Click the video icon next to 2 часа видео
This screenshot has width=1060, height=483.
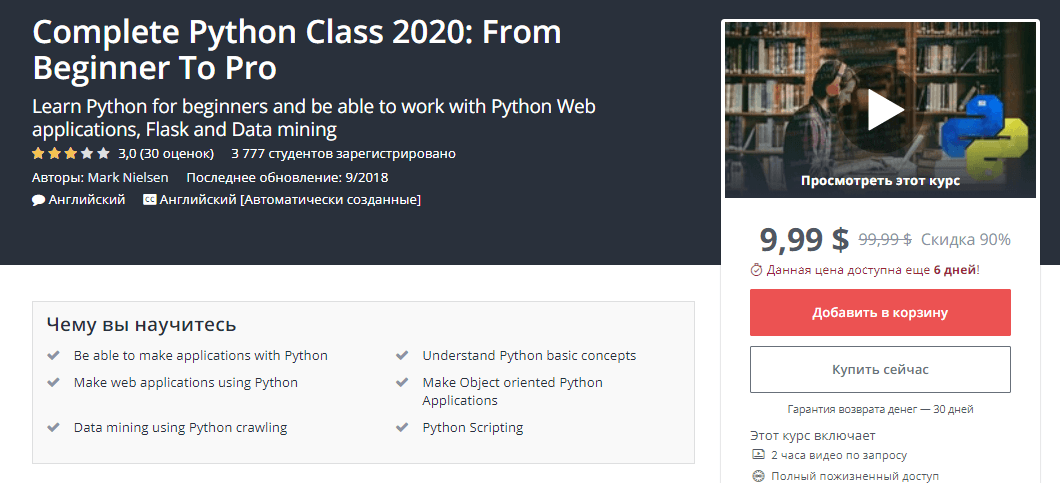[x=758, y=455]
